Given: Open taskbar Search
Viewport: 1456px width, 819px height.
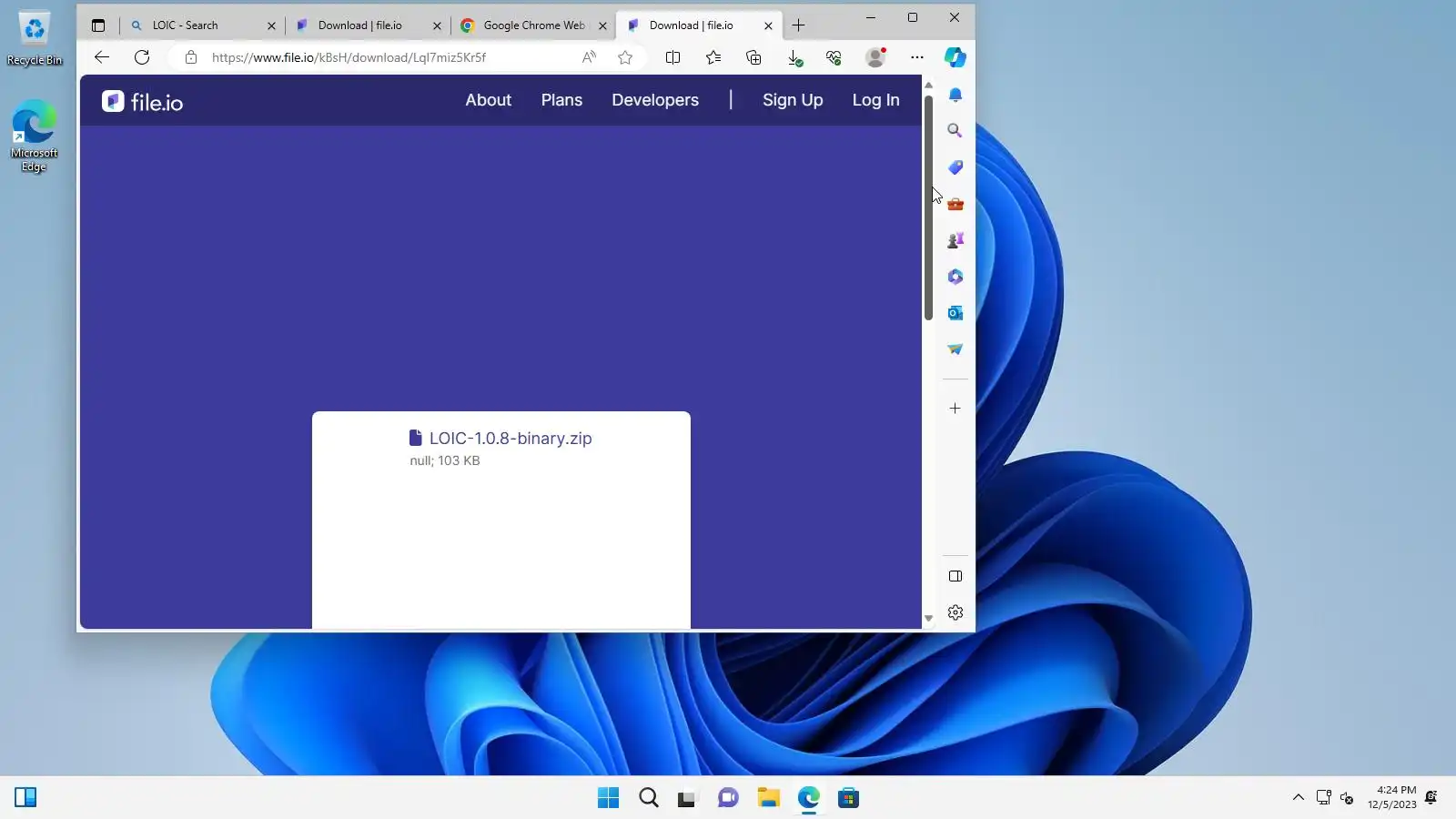Looking at the screenshot, I should coord(649,798).
